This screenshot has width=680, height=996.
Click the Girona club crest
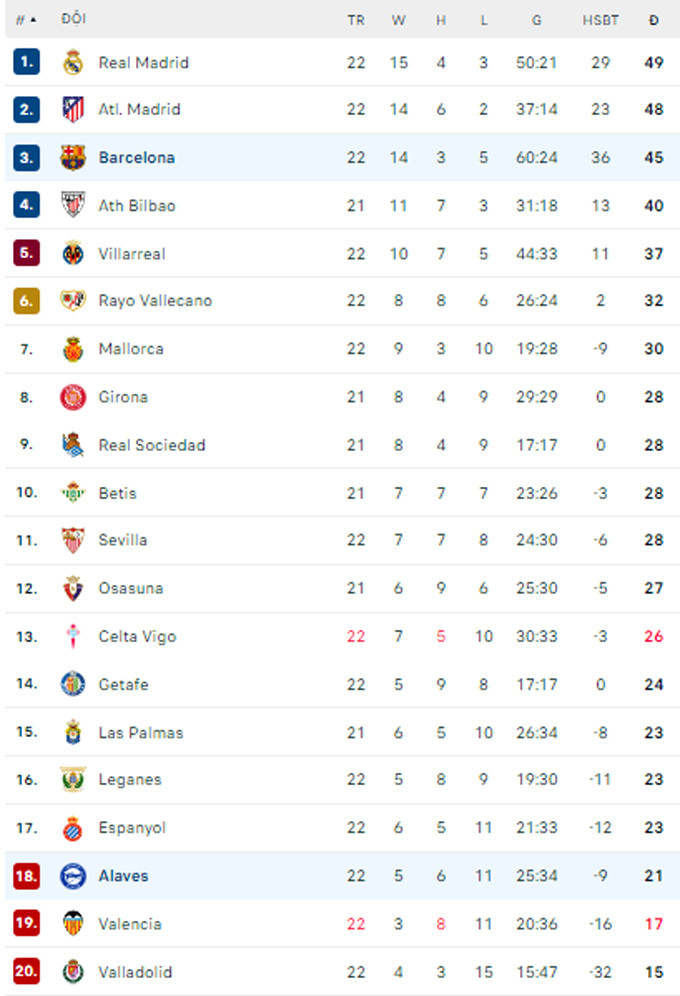click(x=73, y=397)
